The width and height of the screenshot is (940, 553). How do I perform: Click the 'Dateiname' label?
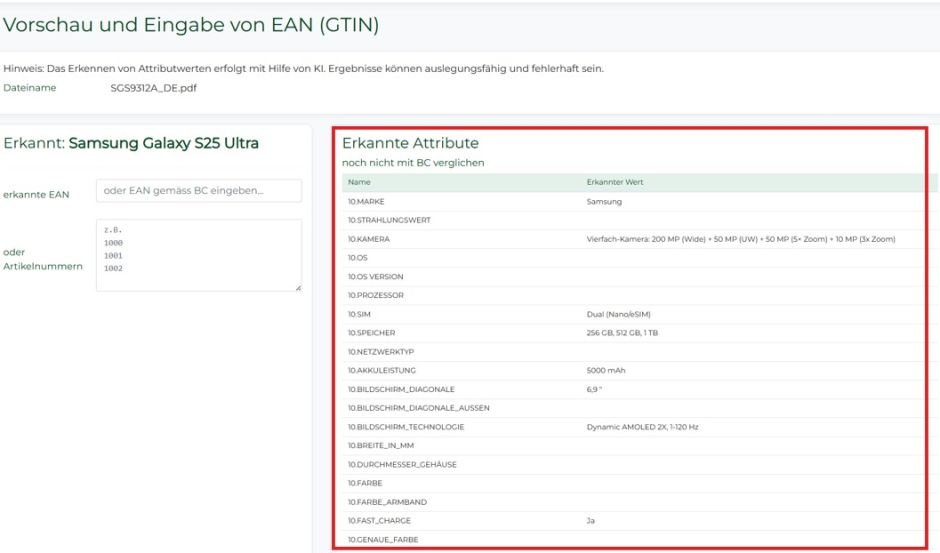(29, 88)
